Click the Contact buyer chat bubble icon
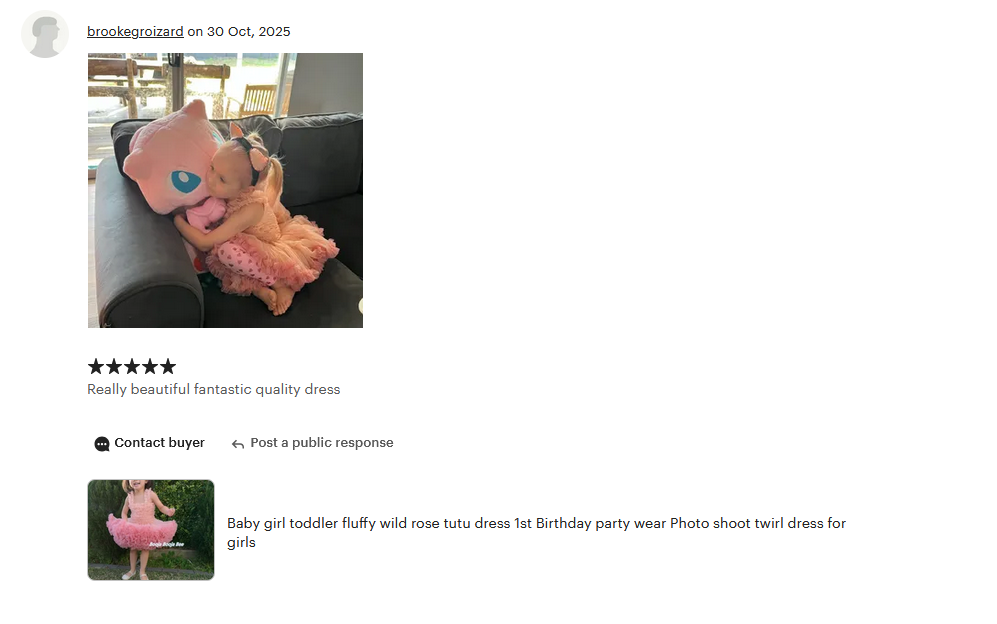 click(x=102, y=444)
